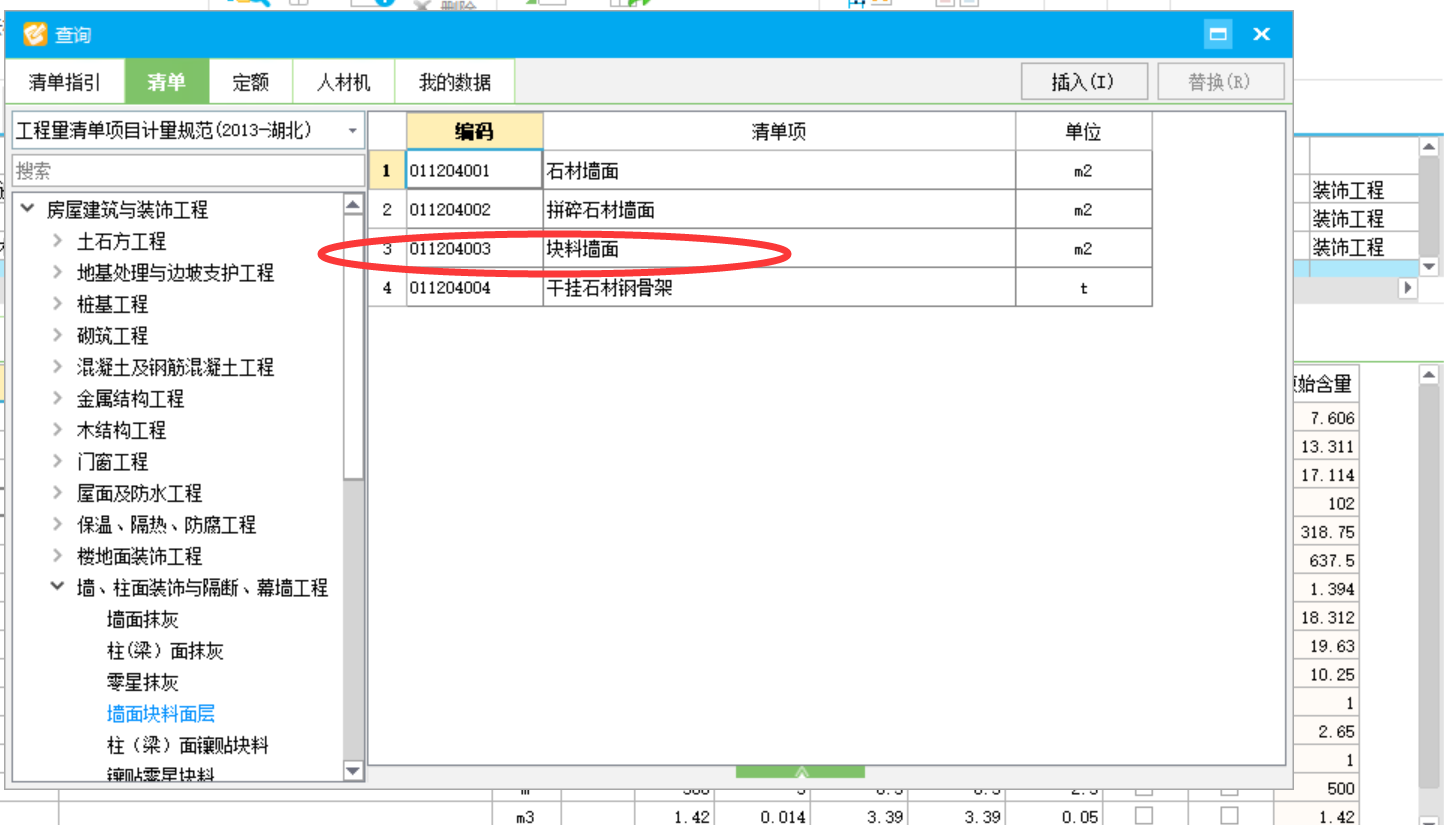Select code cell 011204004
The height and width of the screenshot is (825, 1444).
point(474,288)
